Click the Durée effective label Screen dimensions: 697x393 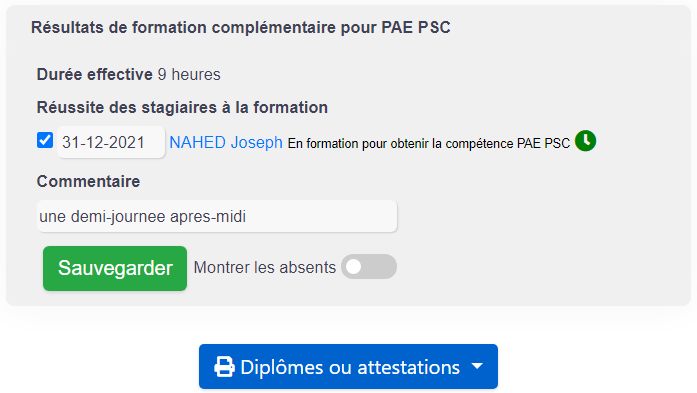[x=95, y=75]
